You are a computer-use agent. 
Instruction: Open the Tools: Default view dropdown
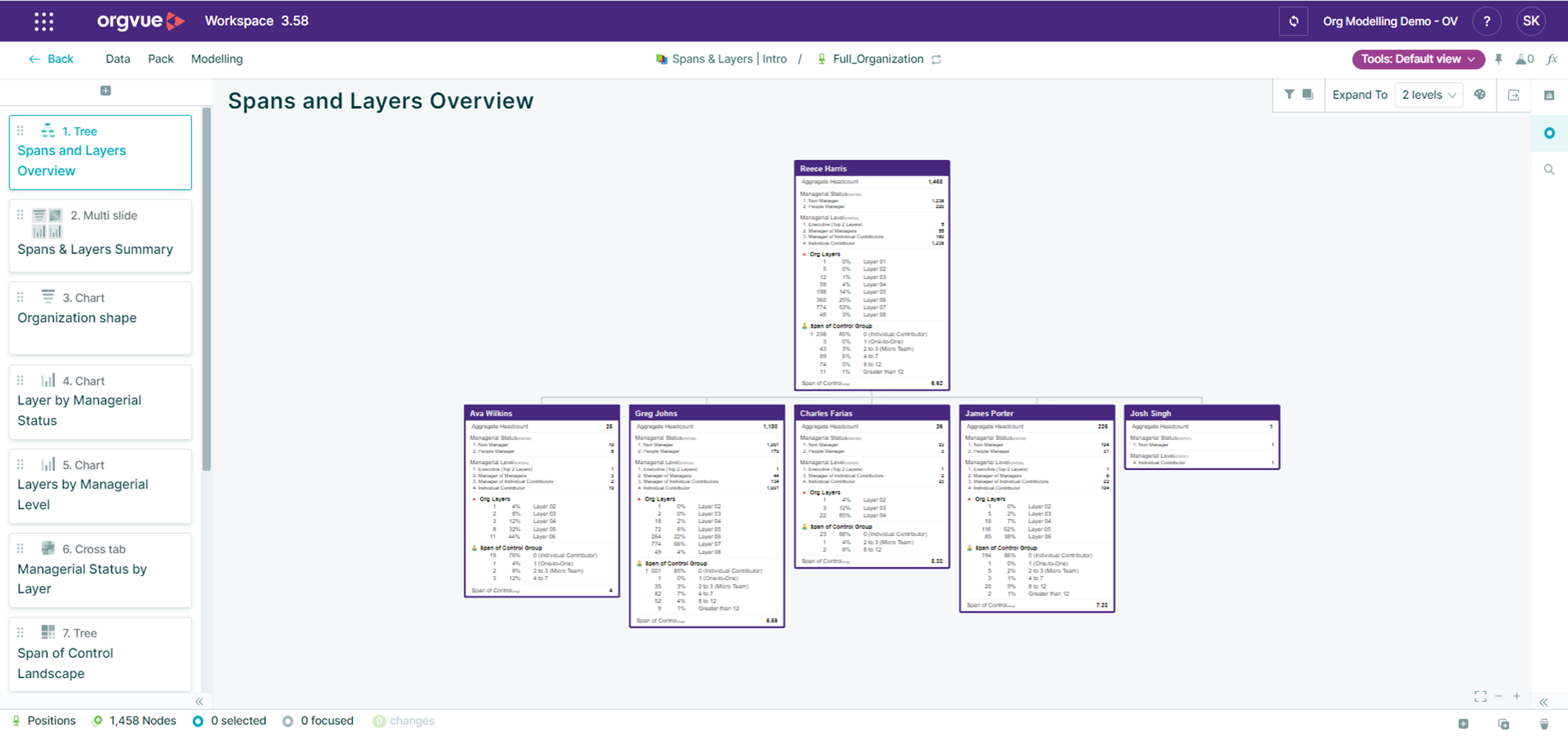point(1418,59)
